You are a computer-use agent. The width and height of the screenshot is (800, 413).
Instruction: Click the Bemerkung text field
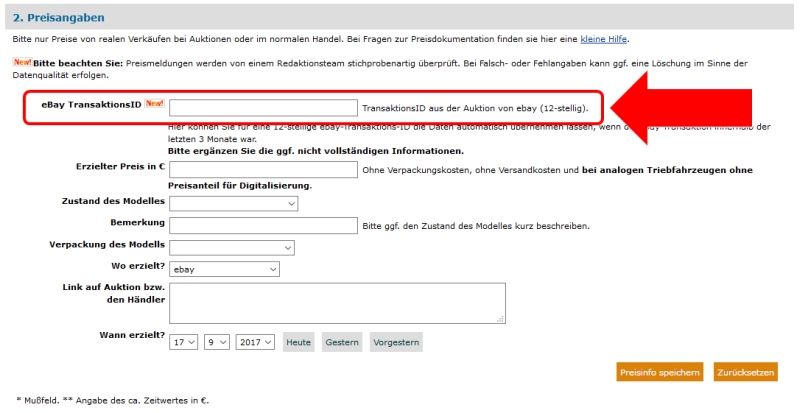point(263,225)
